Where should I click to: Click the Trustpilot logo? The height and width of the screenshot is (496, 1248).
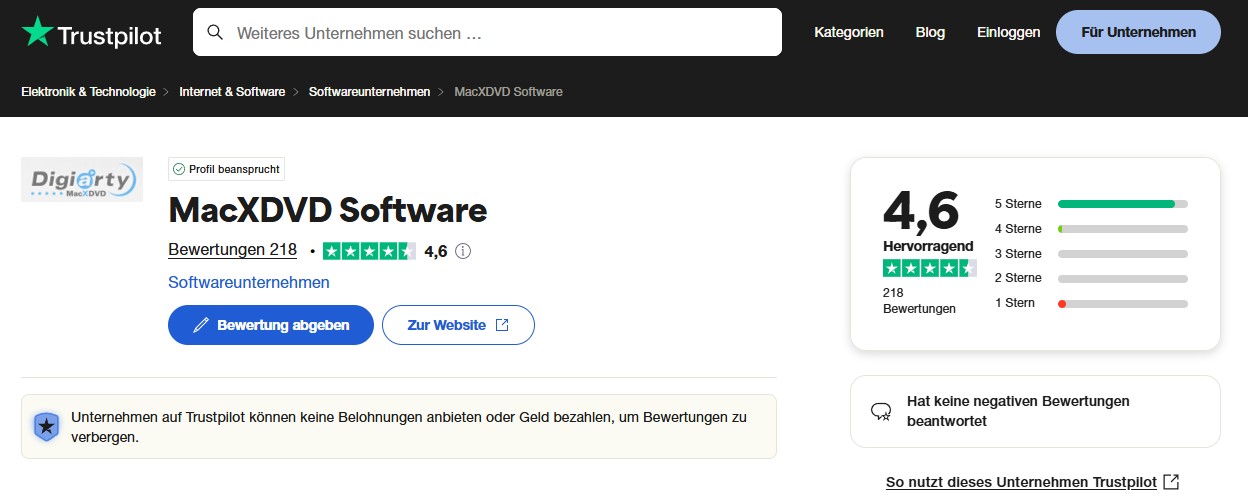pos(91,32)
